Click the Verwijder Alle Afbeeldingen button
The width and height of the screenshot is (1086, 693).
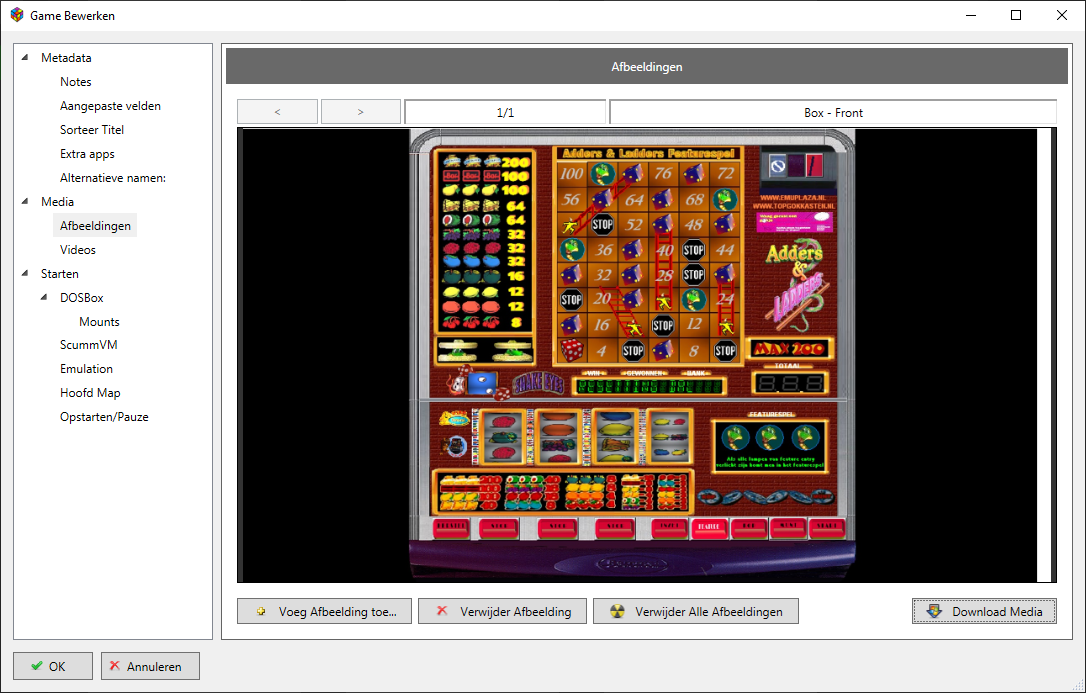tap(695, 611)
